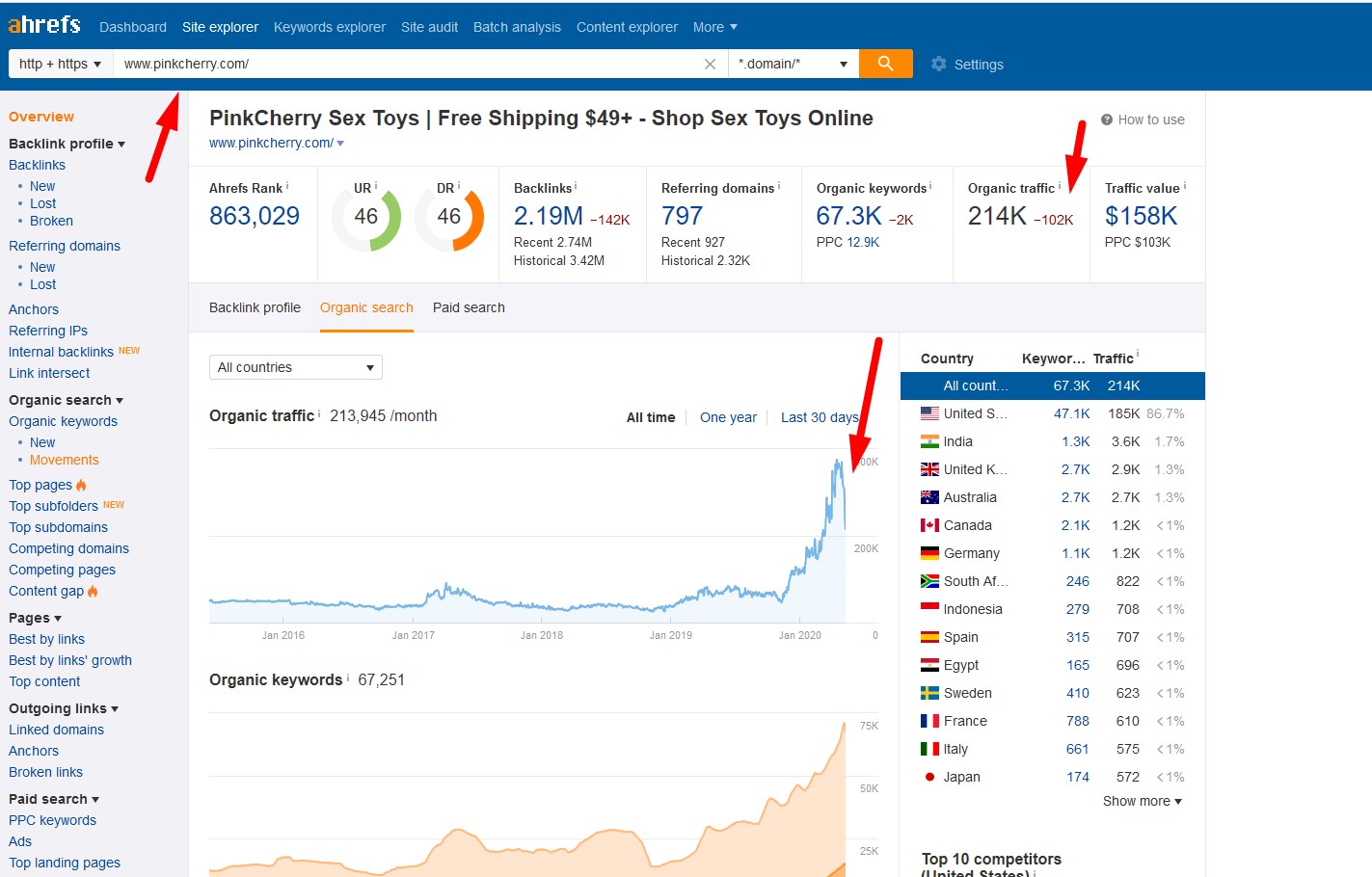Click the Italy flag icon
The height and width of the screenshot is (877, 1372).
pos(929,749)
